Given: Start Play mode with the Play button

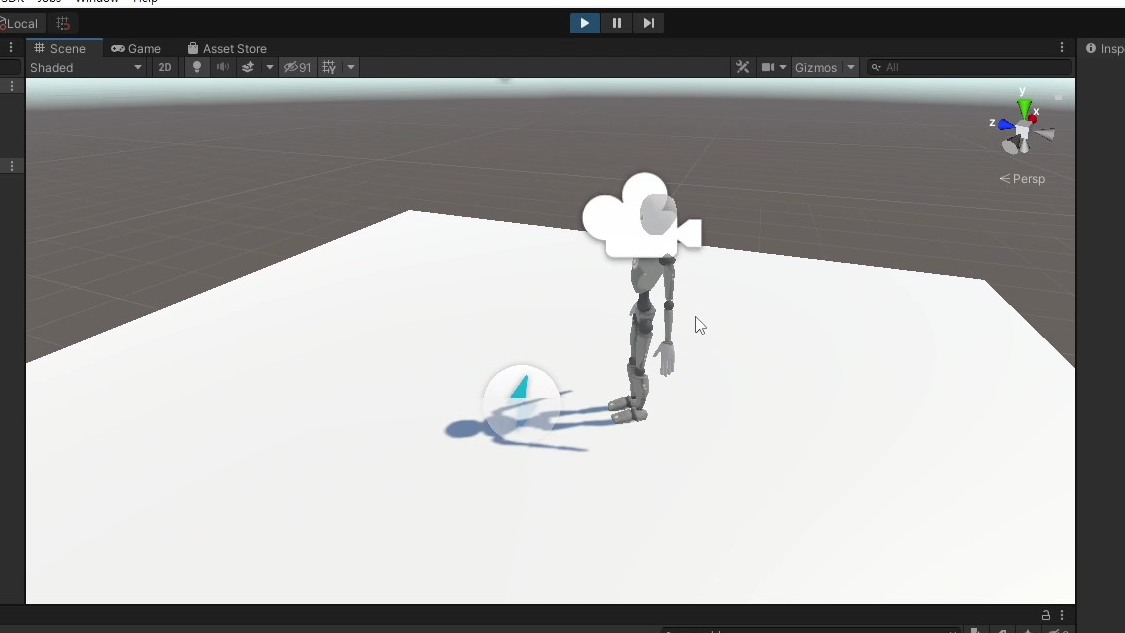Looking at the screenshot, I should tap(585, 23).
